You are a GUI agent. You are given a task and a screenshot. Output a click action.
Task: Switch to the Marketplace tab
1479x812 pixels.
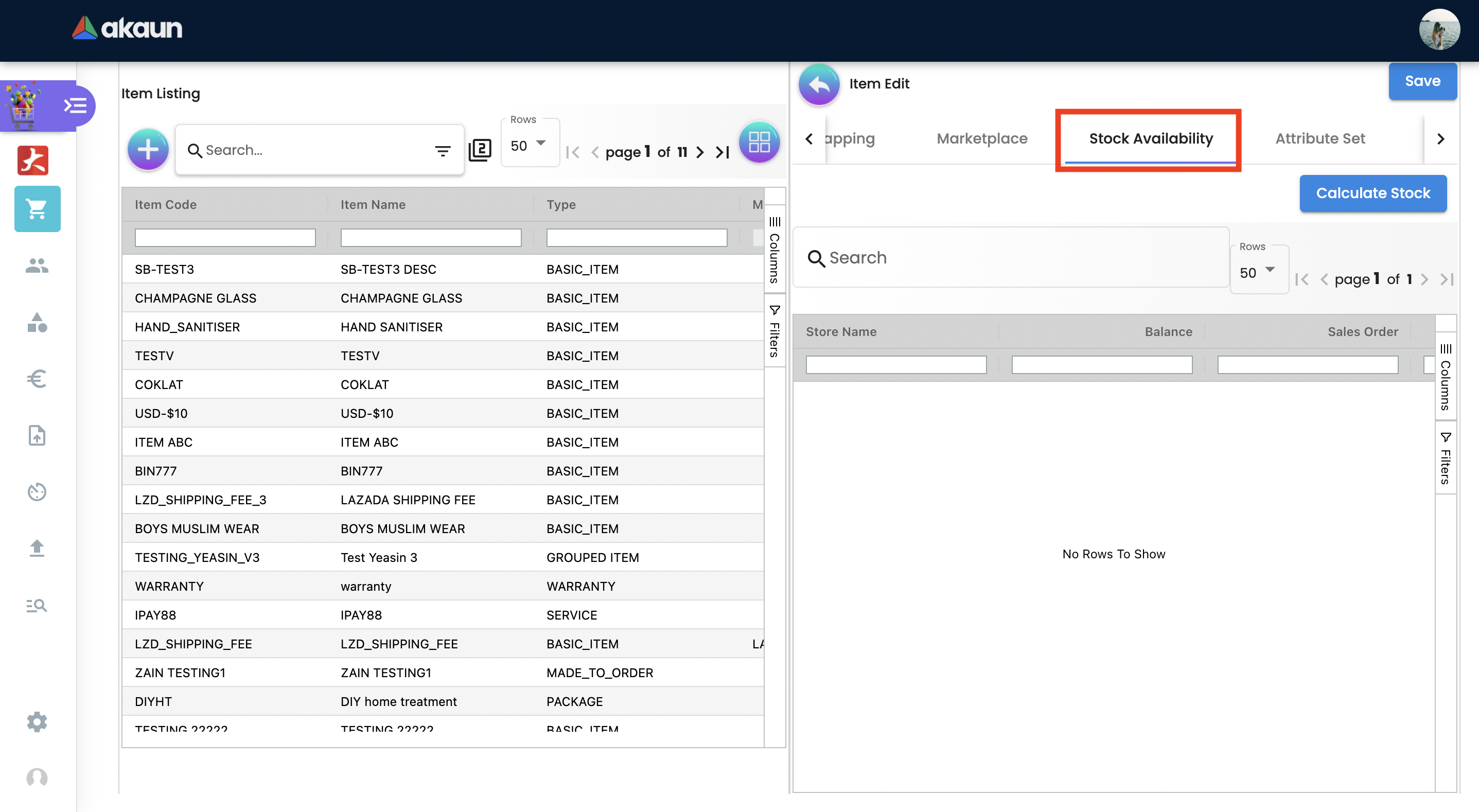981,138
